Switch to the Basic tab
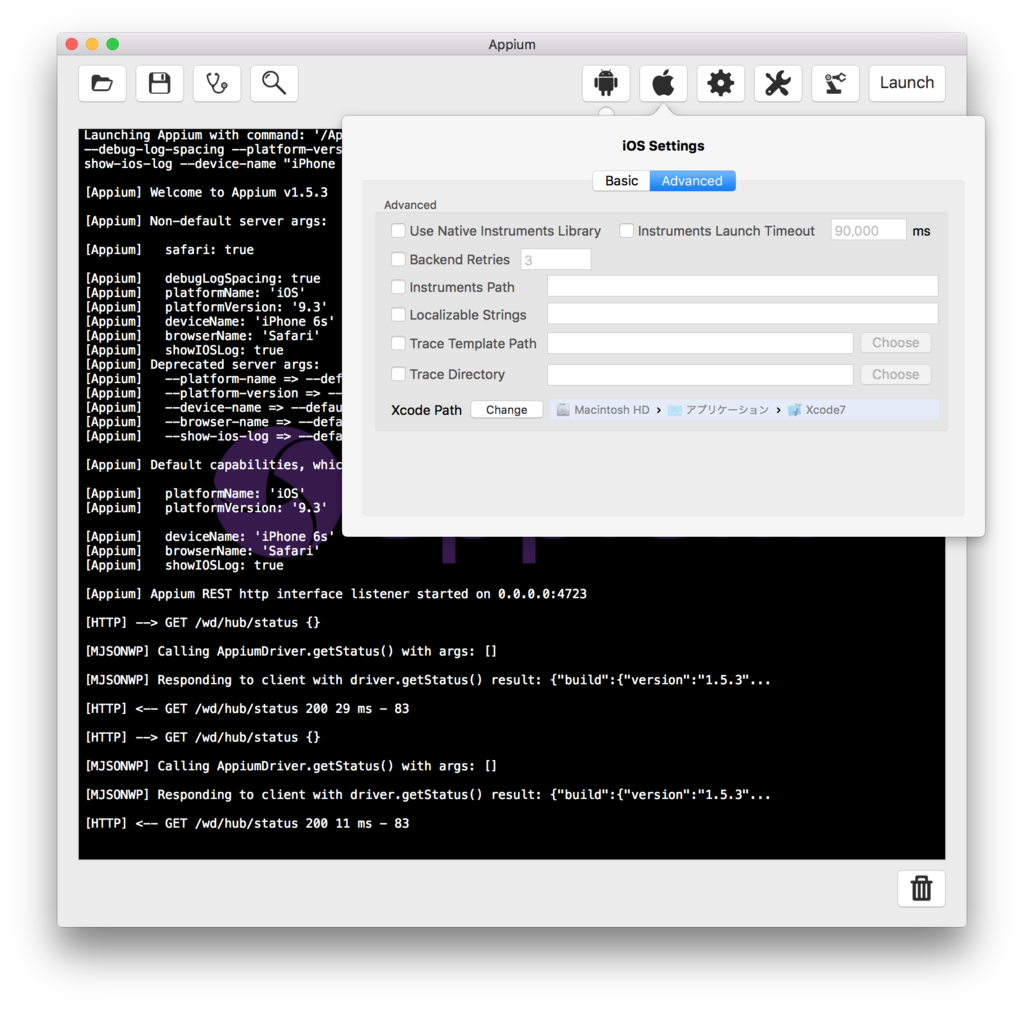The image size is (1024, 1009). 621,181
